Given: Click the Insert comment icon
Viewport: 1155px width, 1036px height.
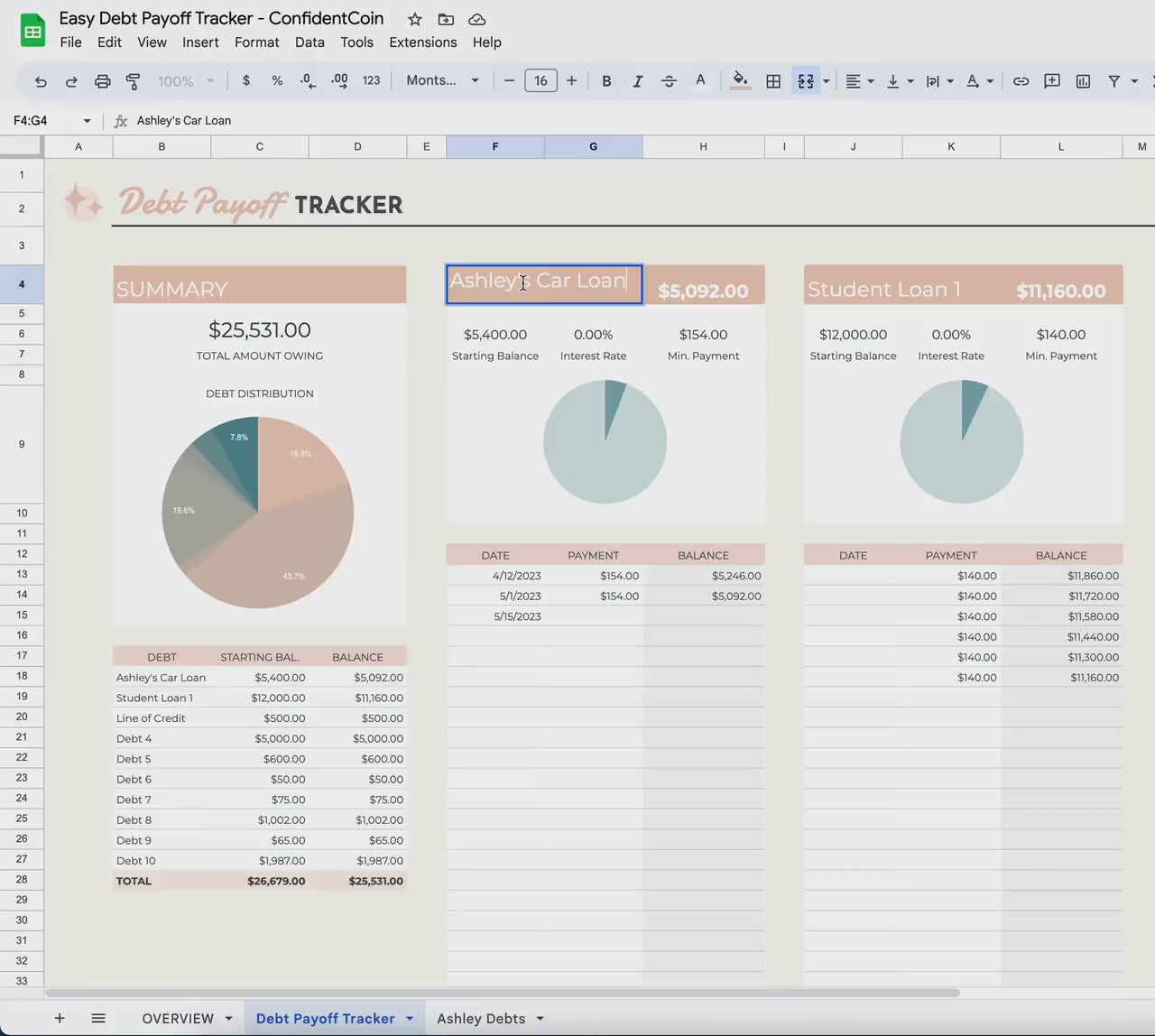Looking at the screenshot, I should click(x=1051, y=81).
